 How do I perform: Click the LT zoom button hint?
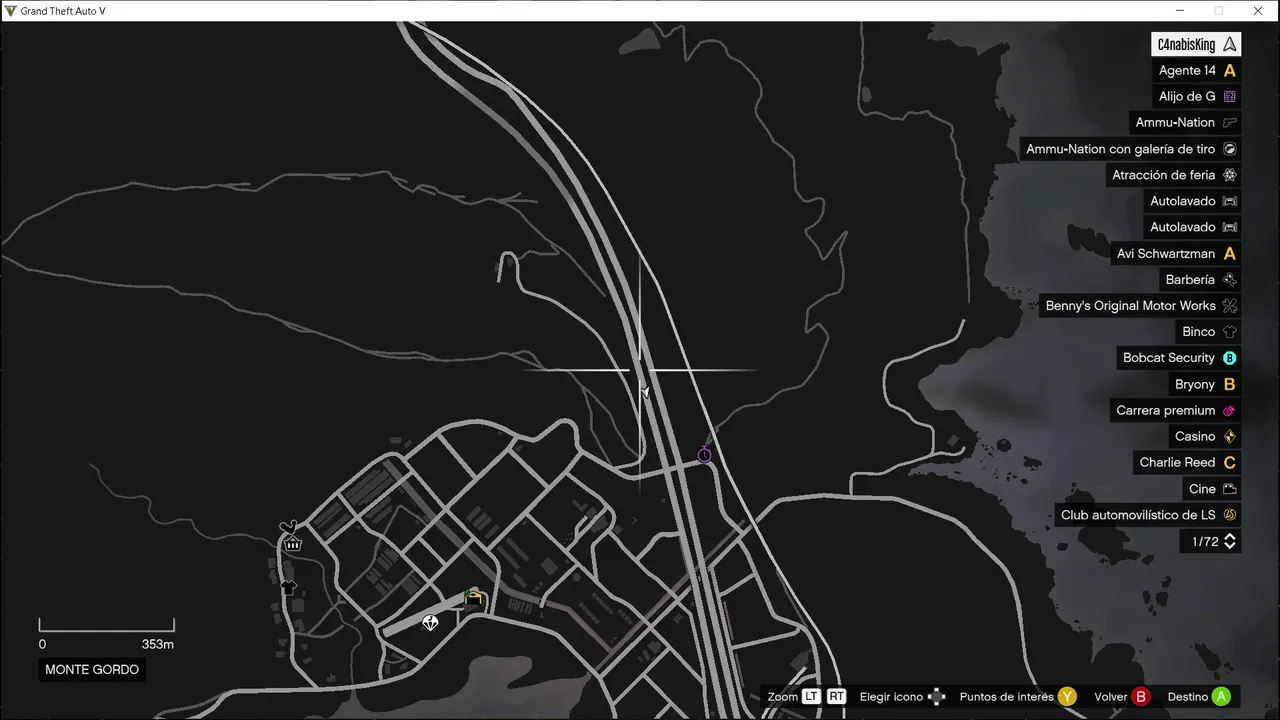click(x=811, y=697)
